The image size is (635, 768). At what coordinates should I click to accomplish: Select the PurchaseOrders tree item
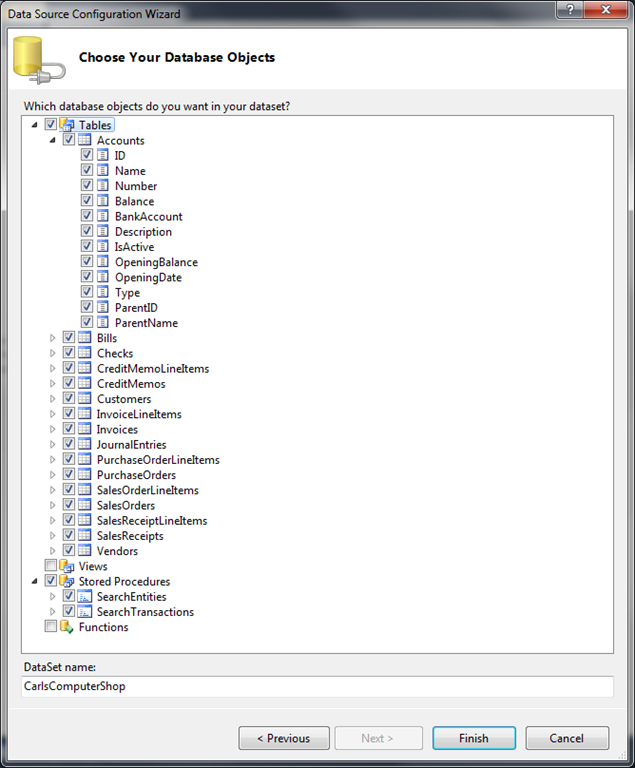[x=136, y=475]
